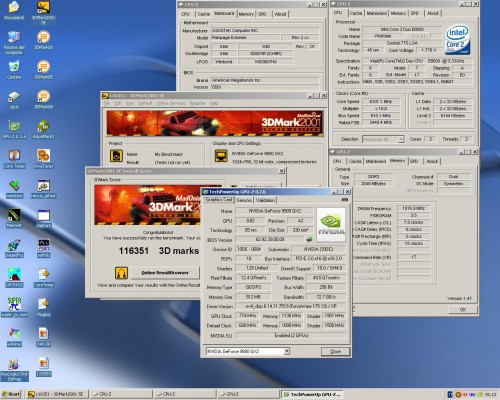Click the Online ResultBrowser button
The width and height of the screenshot is (500, 400).
pos(165,273)
